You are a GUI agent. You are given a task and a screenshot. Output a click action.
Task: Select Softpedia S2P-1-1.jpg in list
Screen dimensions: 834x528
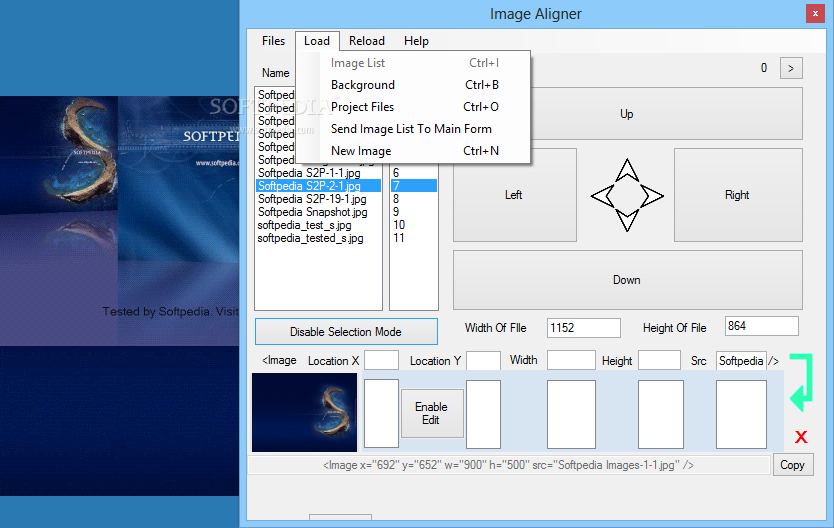pos(318,173)
